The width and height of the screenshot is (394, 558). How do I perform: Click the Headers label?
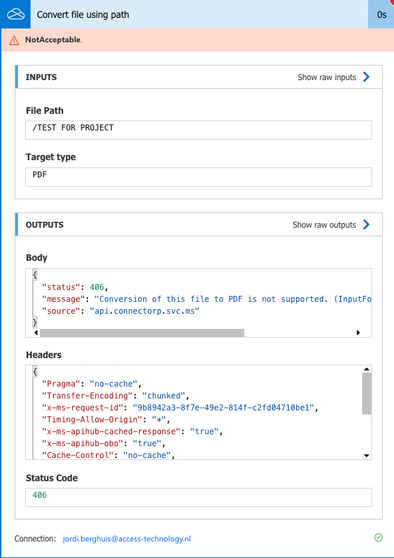(x=43, y=355)
